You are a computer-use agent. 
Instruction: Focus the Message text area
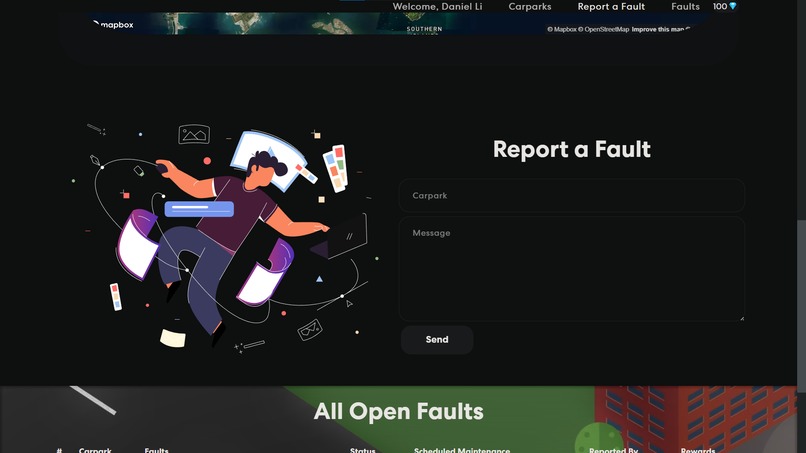pos(572,269)
